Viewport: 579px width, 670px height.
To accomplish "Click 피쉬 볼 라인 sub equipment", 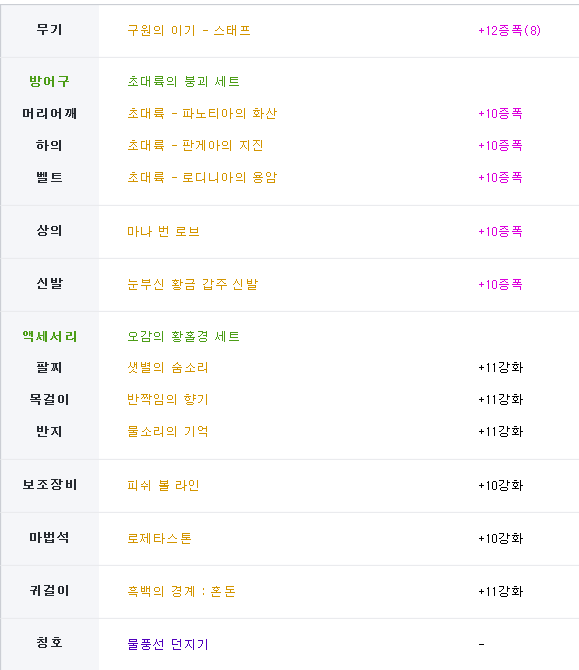I will pos(163,486).
